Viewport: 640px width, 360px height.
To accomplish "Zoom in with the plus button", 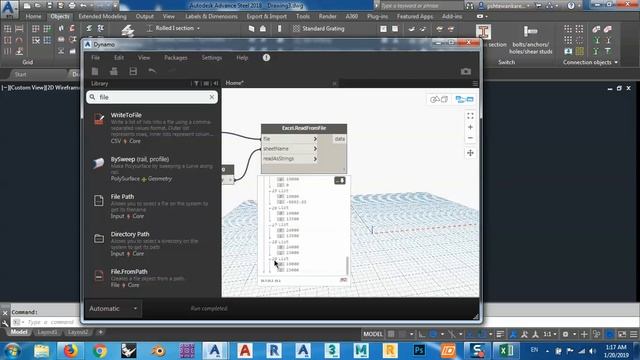I will 470,127.
